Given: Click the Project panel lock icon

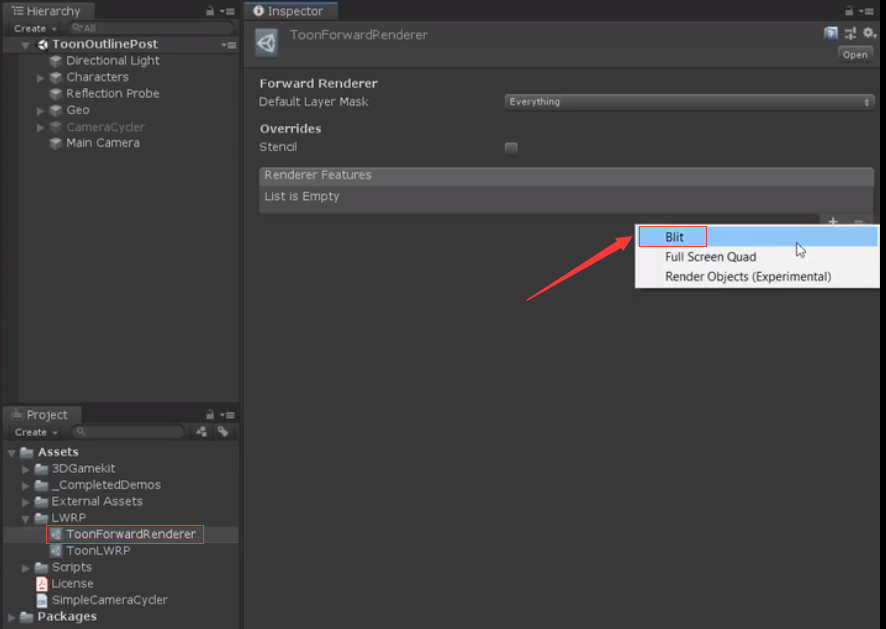Looking at the screenshot, I should (x=210, y=414).
